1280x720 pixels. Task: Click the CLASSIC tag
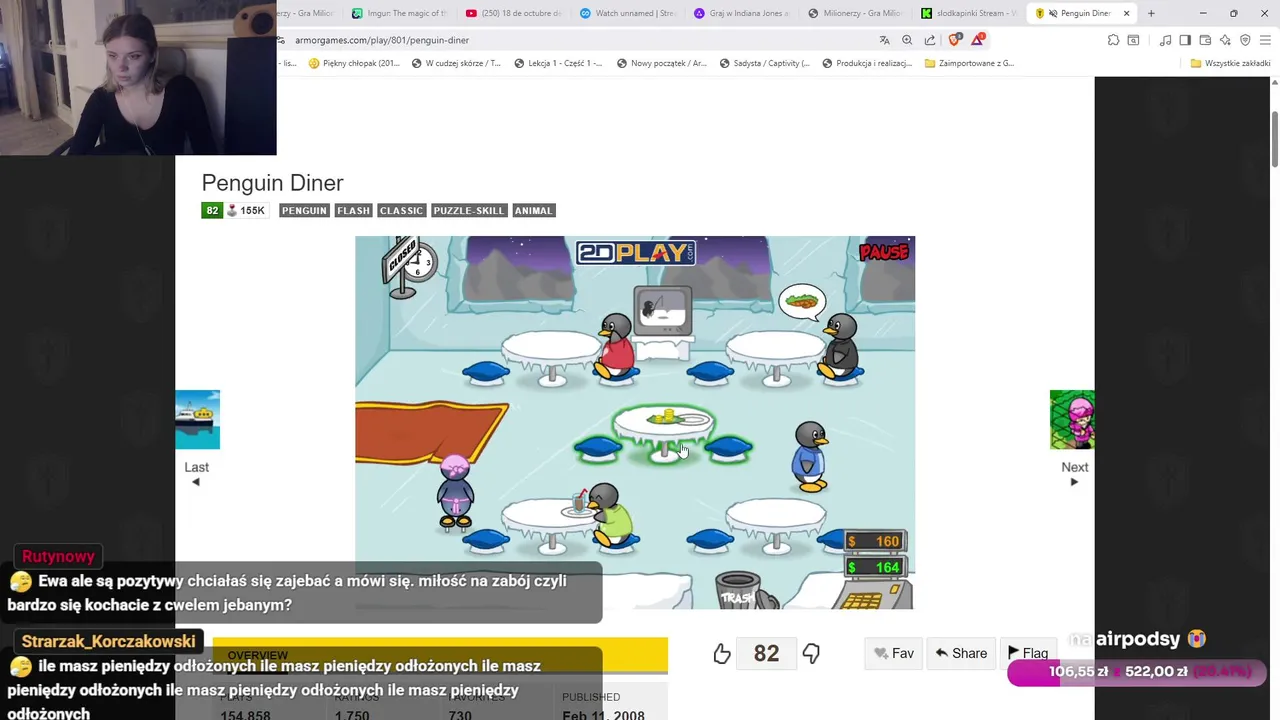401,211
